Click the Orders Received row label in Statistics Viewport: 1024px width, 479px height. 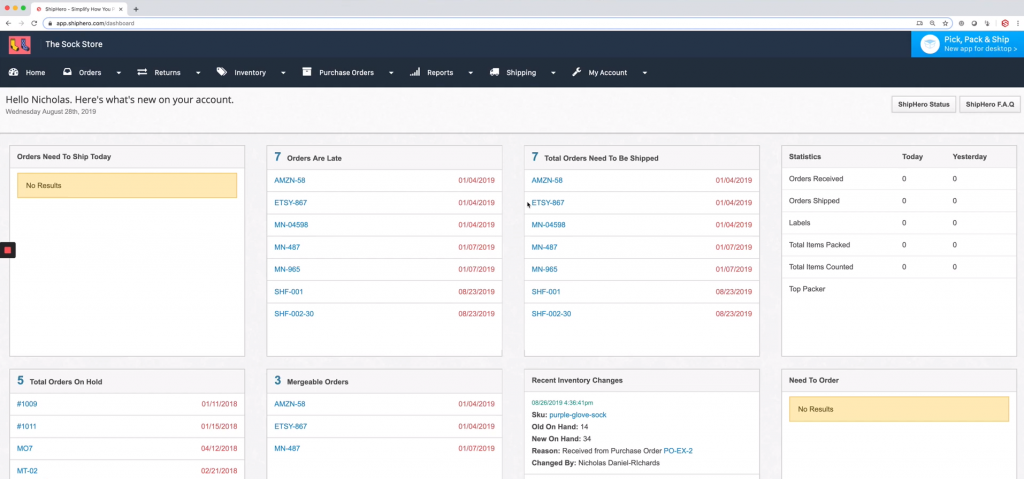click(816, 178)
